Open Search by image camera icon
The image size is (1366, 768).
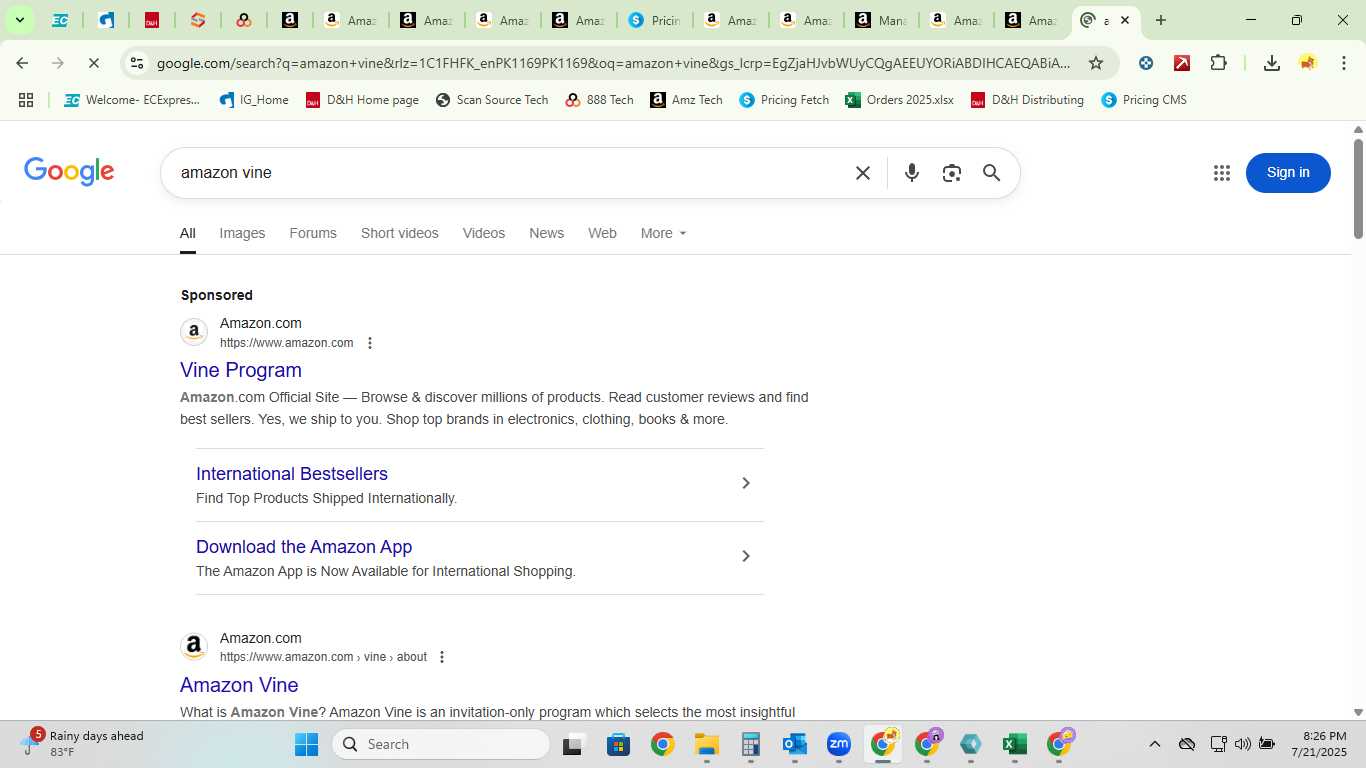[x=951, y=173]
